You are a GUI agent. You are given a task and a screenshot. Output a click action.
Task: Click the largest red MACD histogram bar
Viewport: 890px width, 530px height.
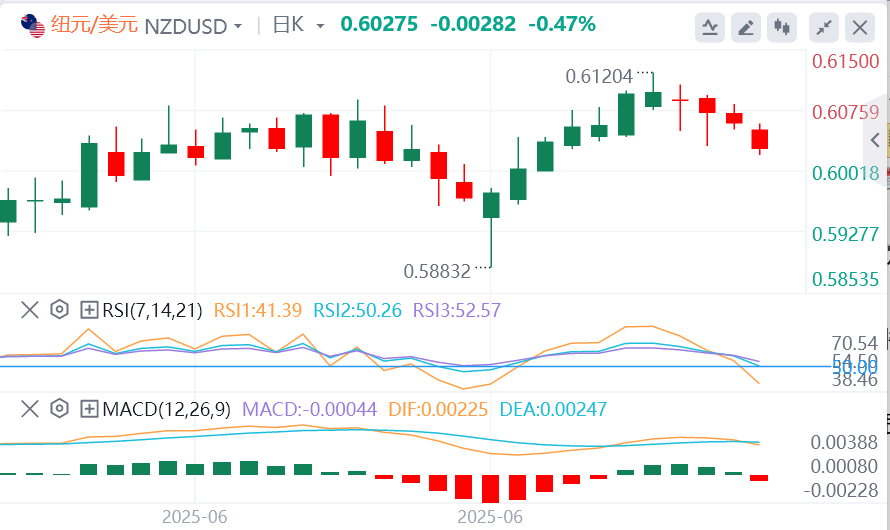pyautogui.click(x=490, y=489)
